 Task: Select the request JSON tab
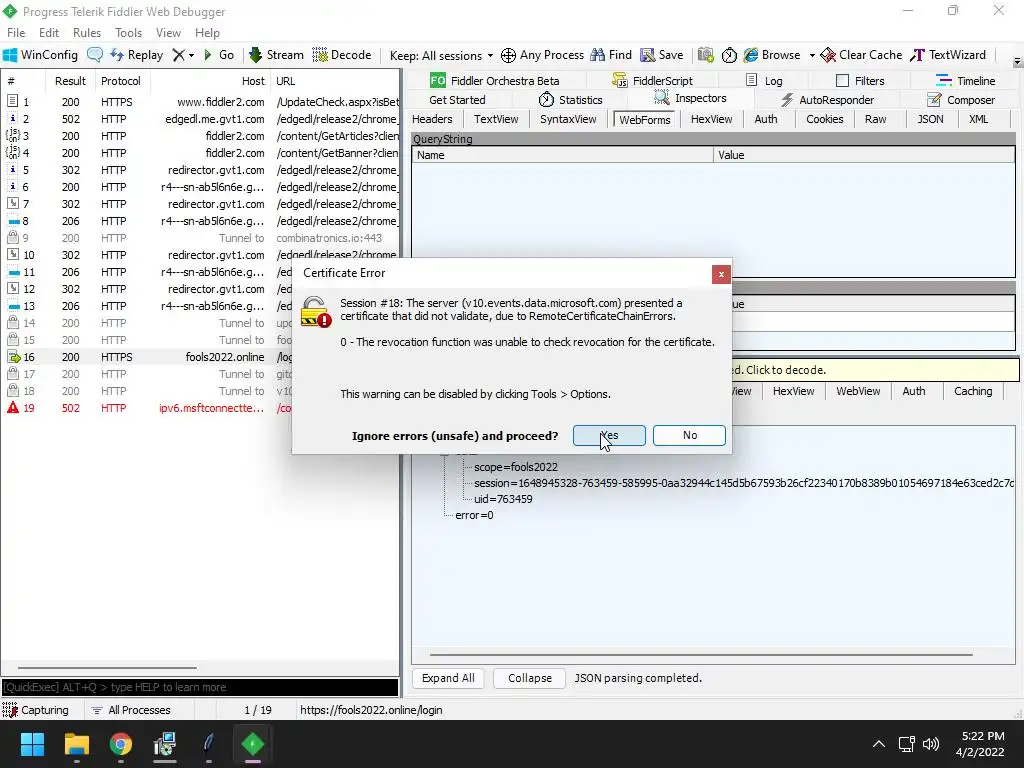pyautogui.click(x=930, y=120)
